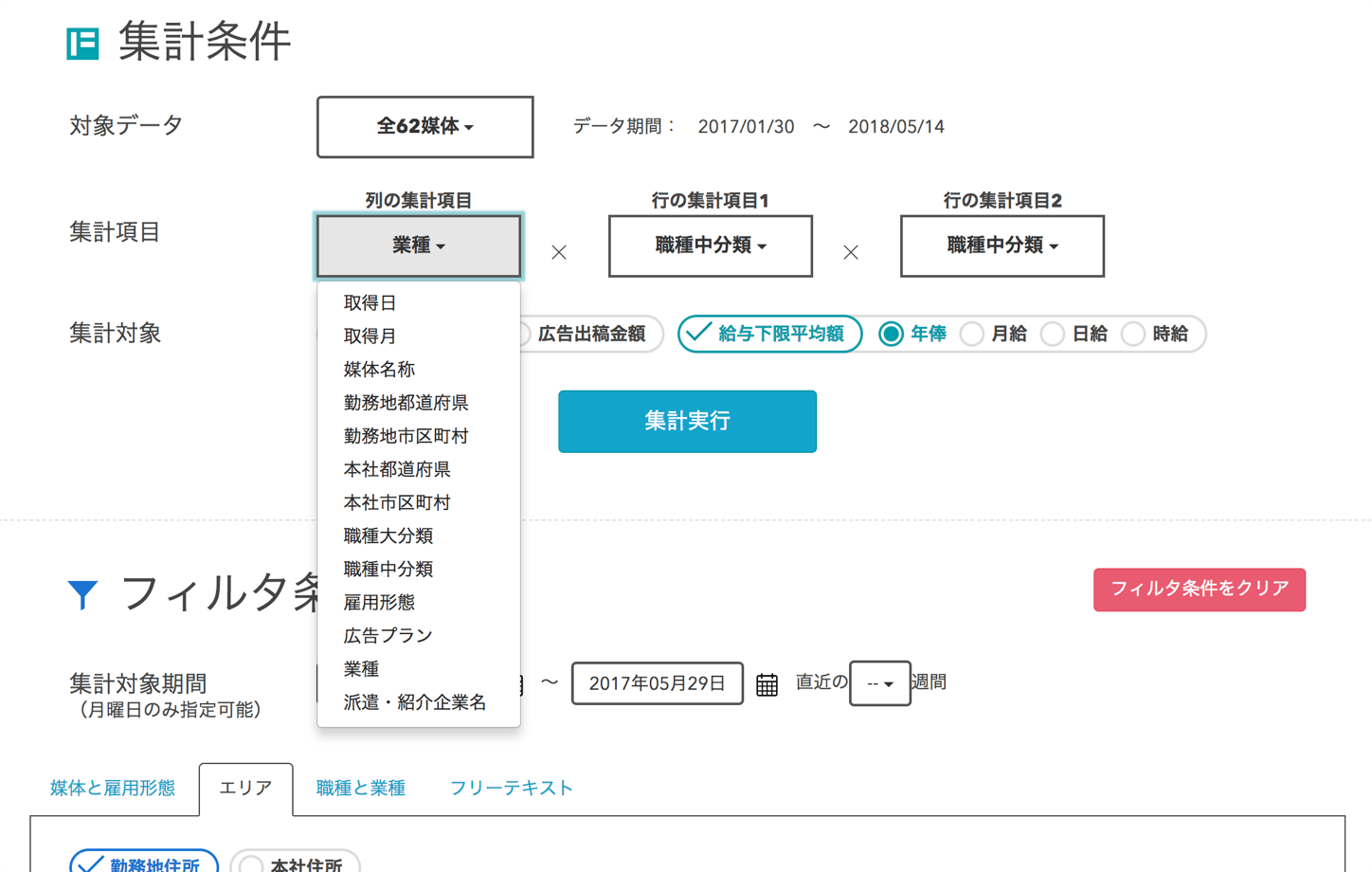Screen dimensions: 1372x872
Task: Open the 行の集計項目1 職種中分類 dropdown
Action: (711, 246)
